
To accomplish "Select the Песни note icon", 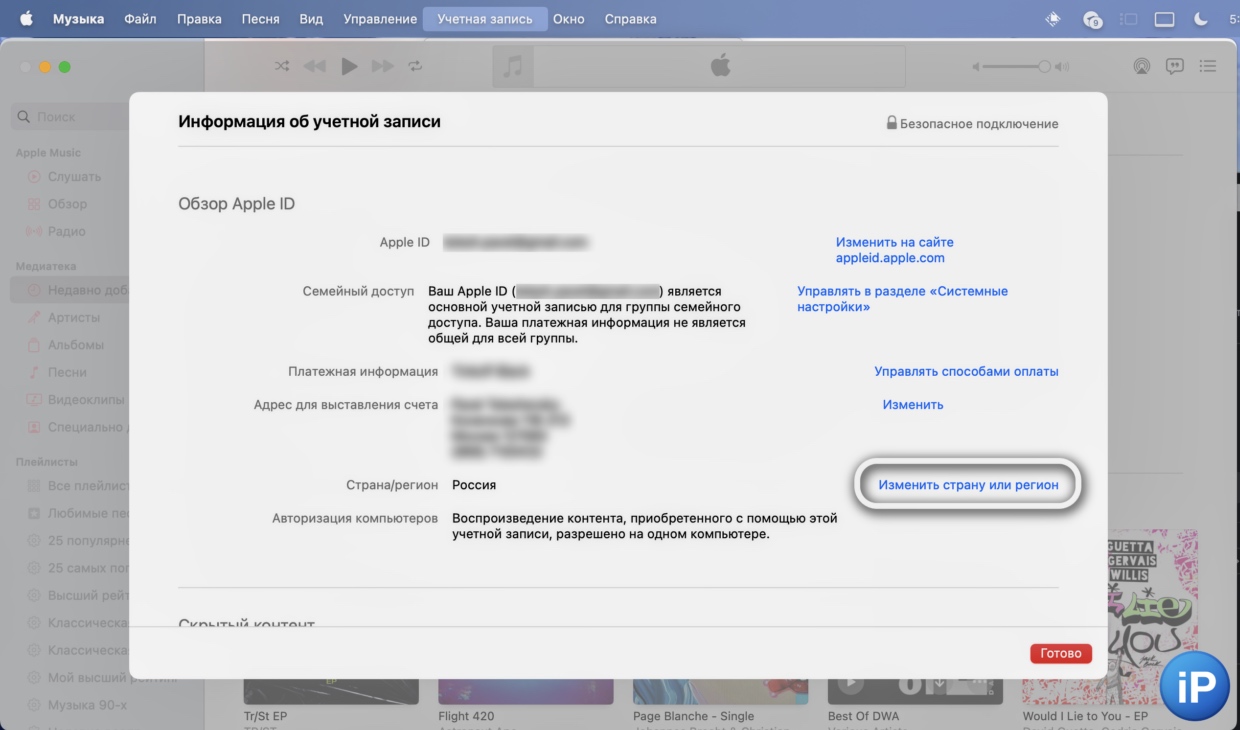I will [34, 372].
